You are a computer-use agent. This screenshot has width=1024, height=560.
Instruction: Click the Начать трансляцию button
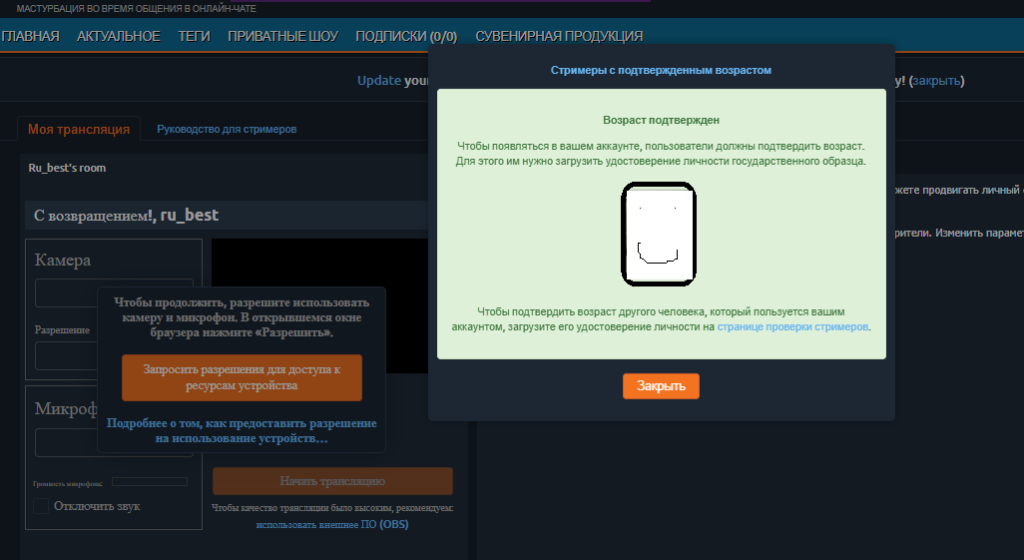point(332,481)
